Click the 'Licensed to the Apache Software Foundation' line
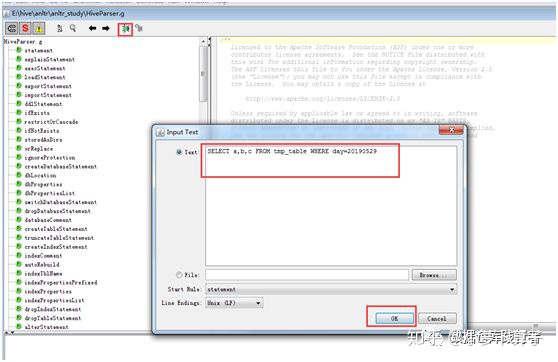Image resolution: width=558 pixels, height=362 pixels. tap(352, 47)
